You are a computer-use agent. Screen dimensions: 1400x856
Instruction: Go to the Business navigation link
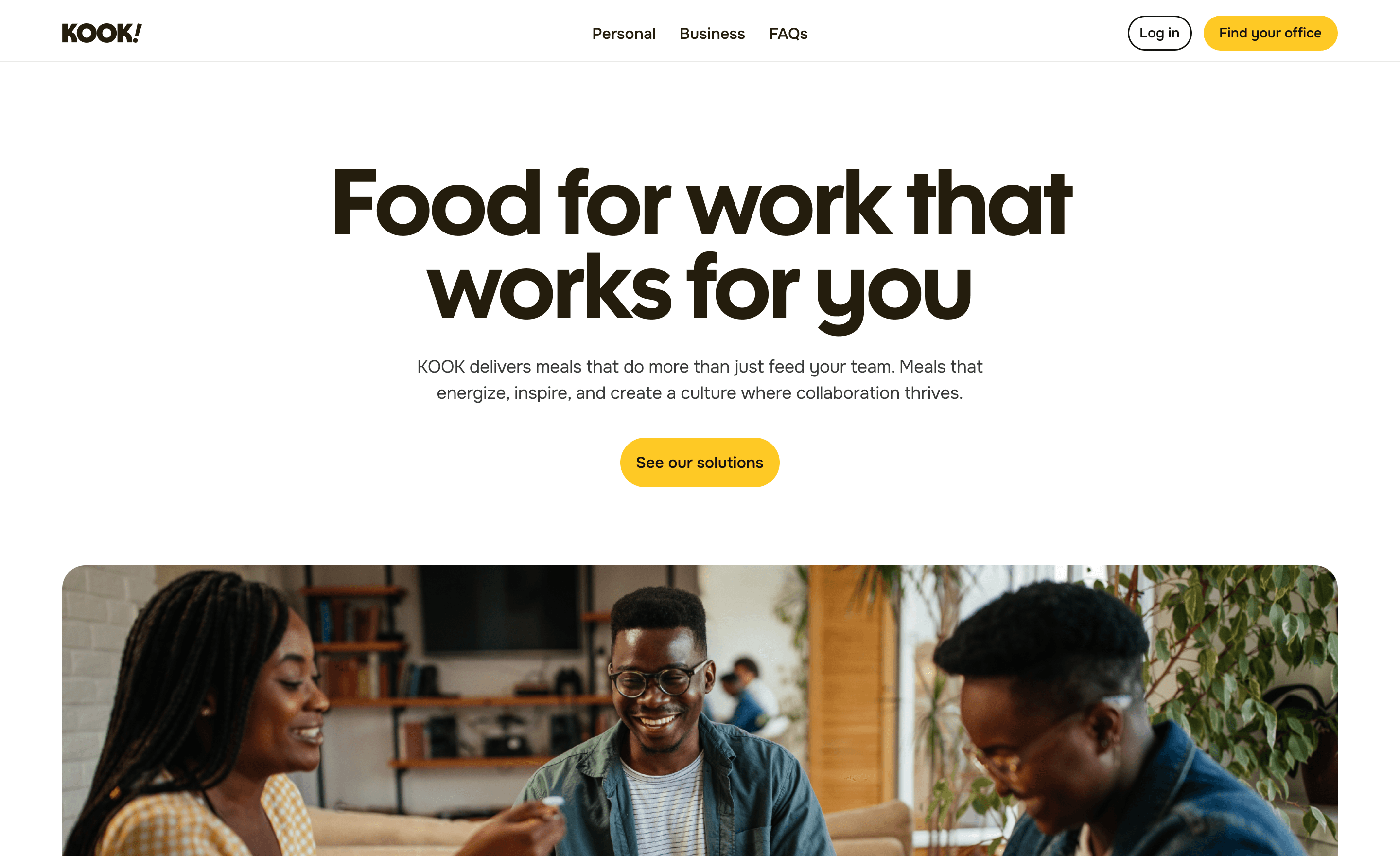pos(712,34)
